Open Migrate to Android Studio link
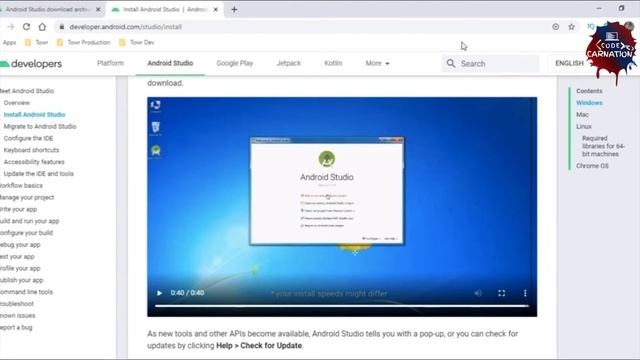The image size is (640, 360). pos(40,127)
